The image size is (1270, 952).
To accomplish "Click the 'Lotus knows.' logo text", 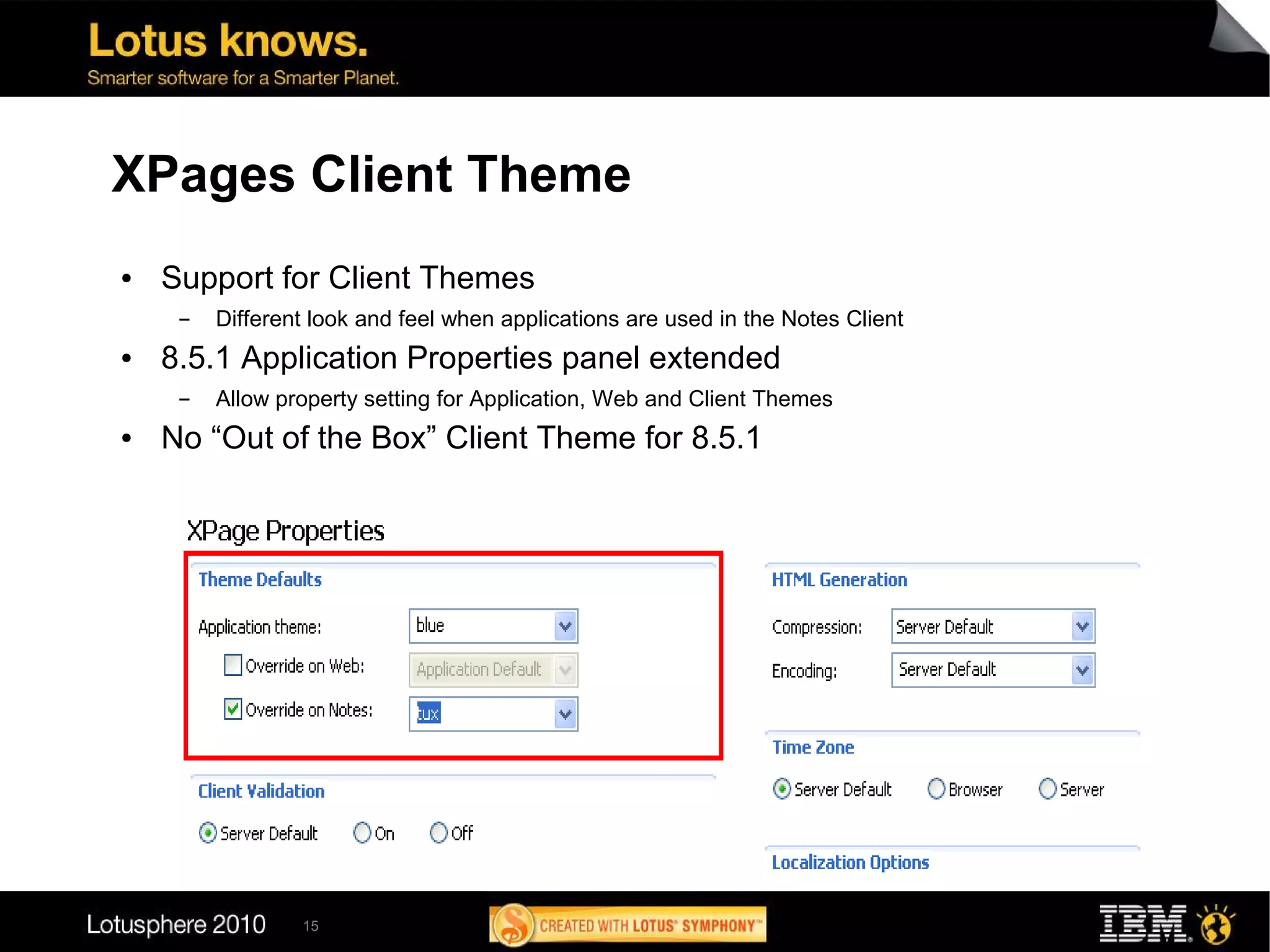I will 228,41.
